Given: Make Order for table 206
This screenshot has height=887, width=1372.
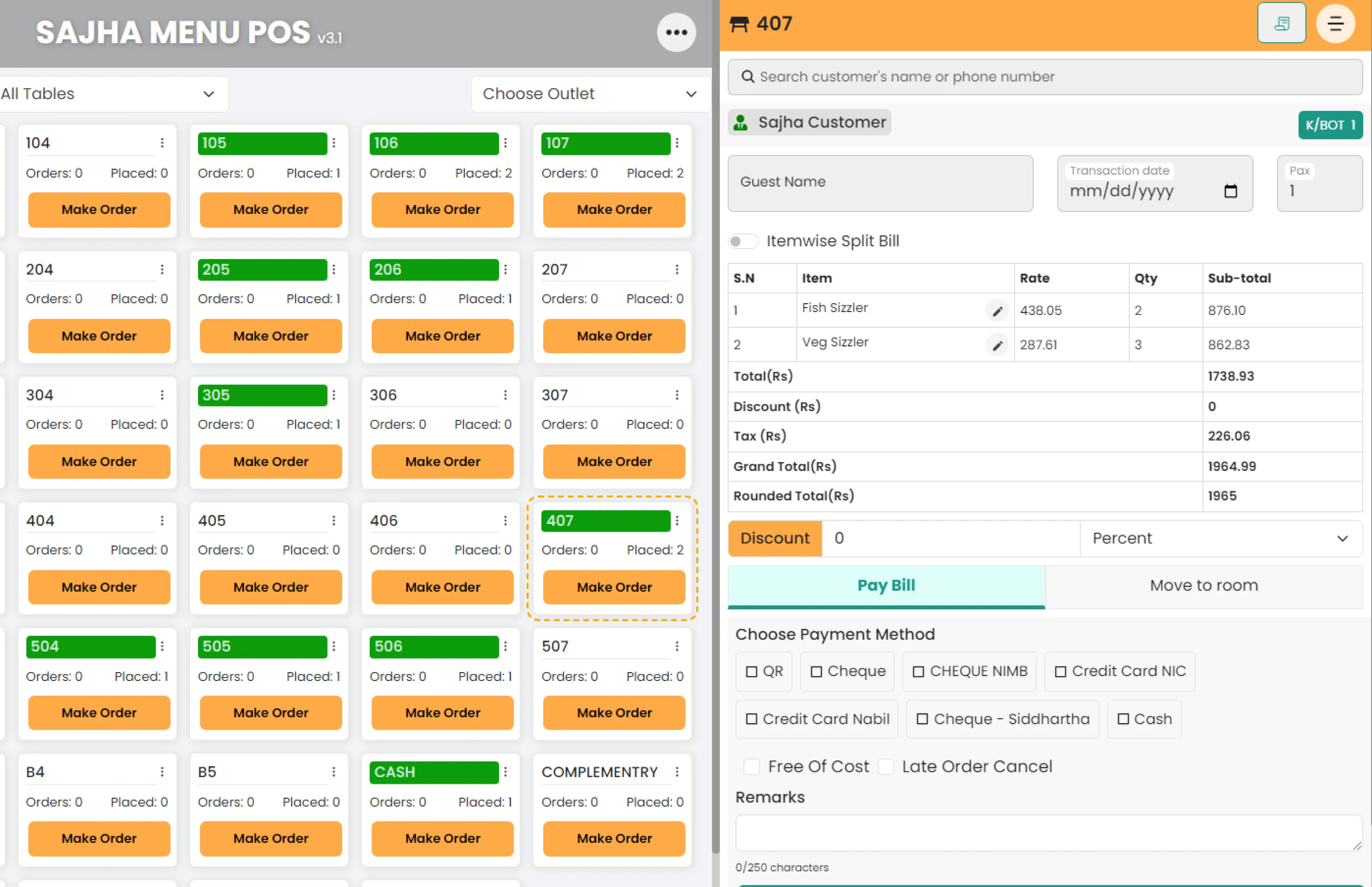Looking at the screenshot, I should point(442,337).
